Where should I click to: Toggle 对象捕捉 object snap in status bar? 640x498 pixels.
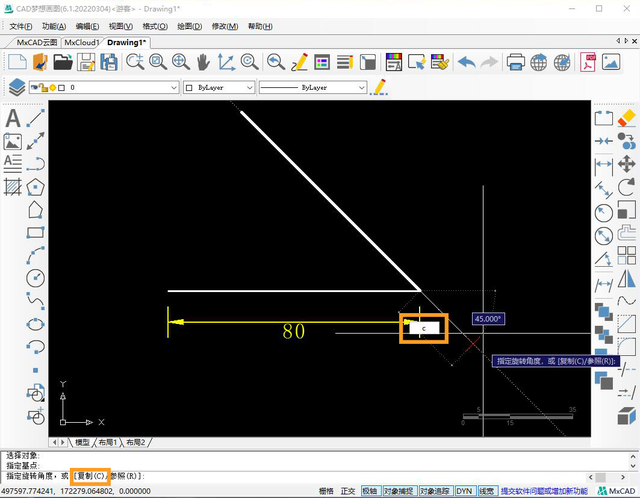click(398, 491)
